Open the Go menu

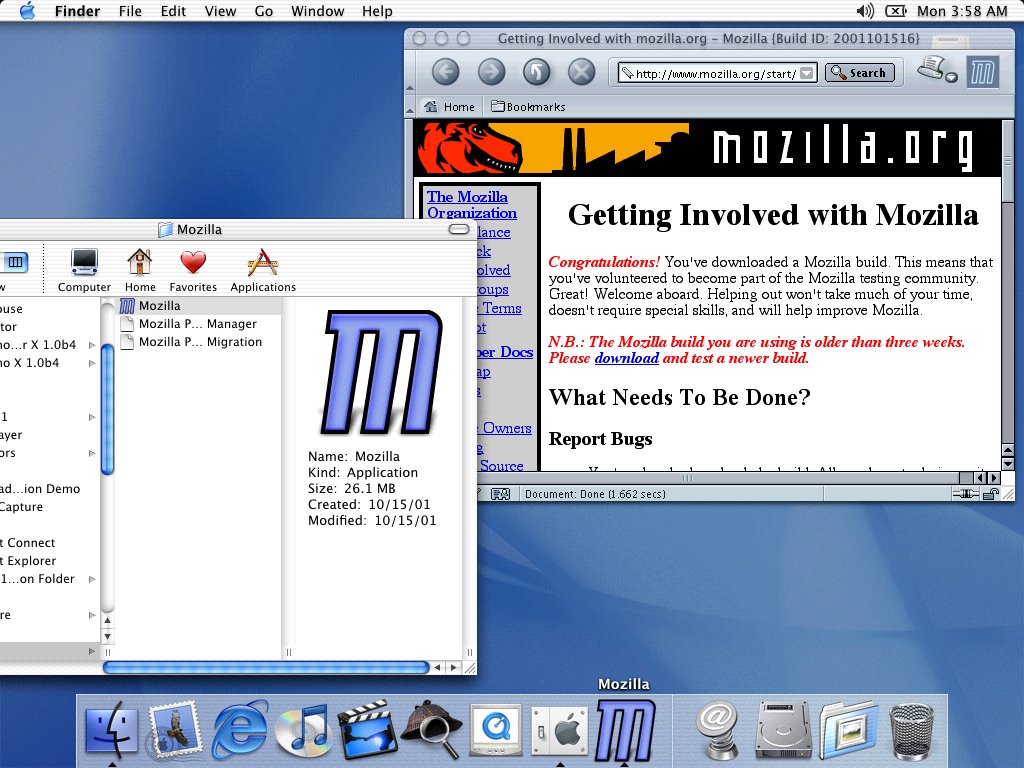264,11
